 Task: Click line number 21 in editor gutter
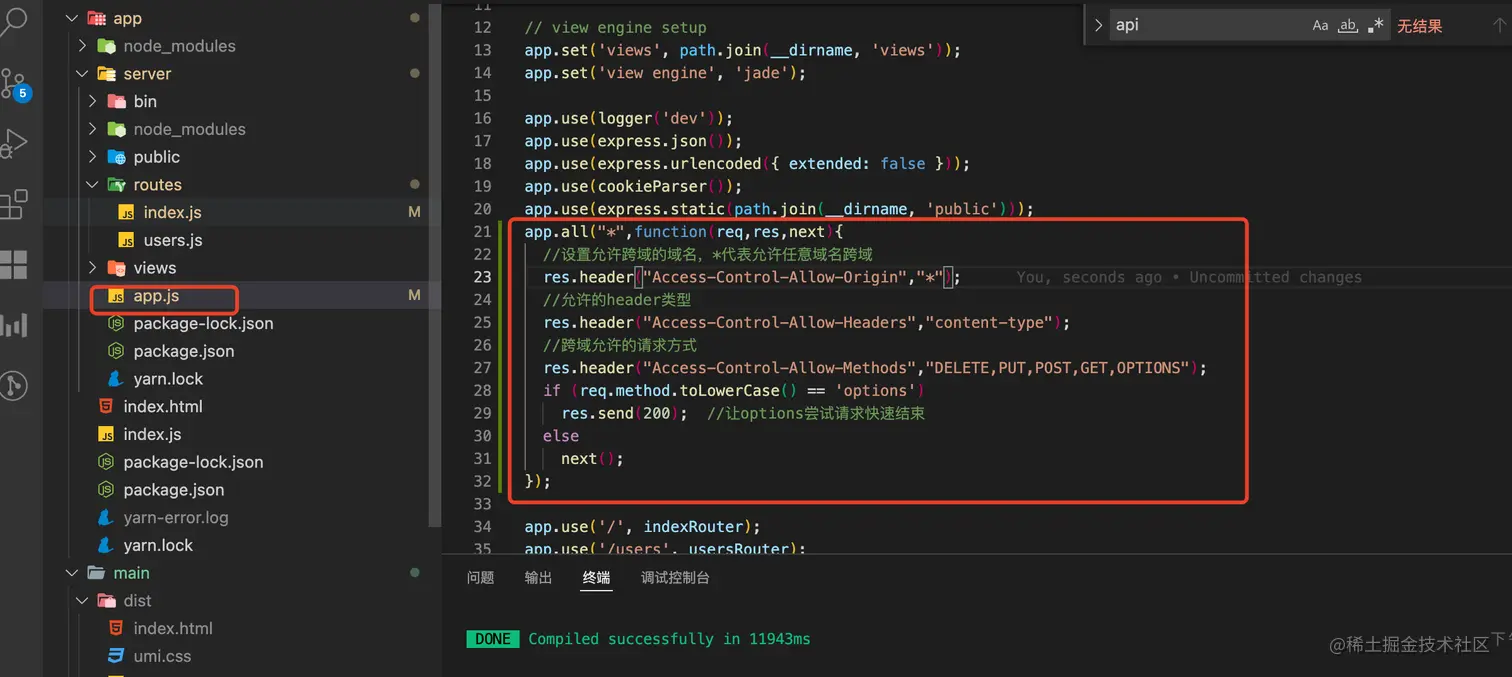click(x=482, y=232)
